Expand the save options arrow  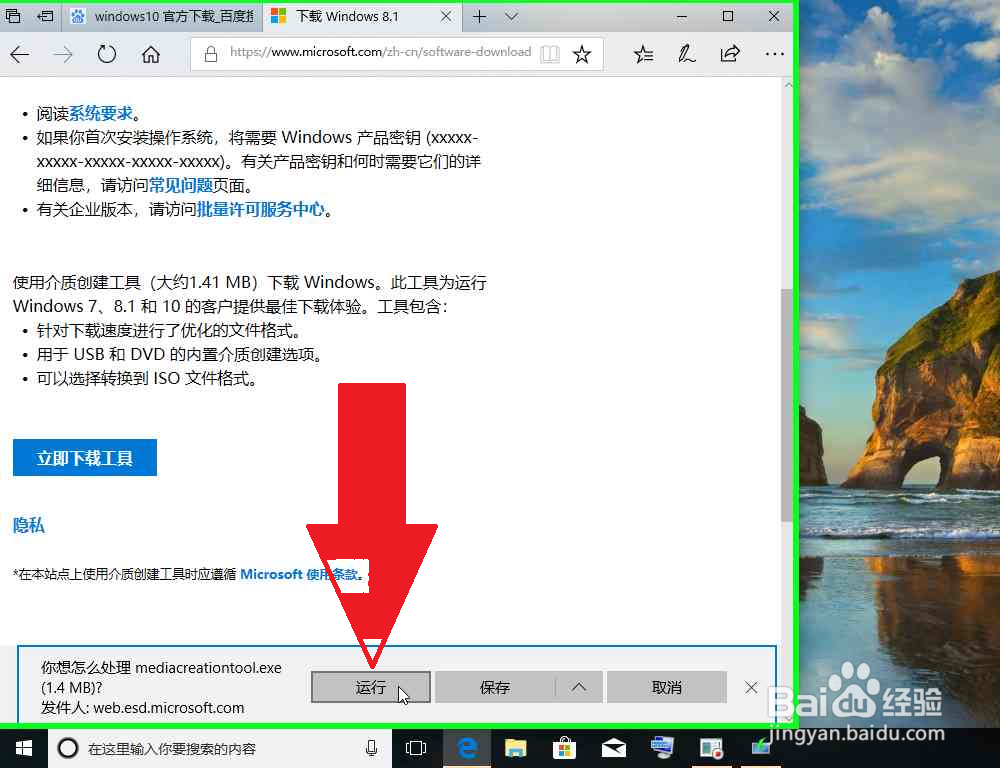(x=579, y=687)
